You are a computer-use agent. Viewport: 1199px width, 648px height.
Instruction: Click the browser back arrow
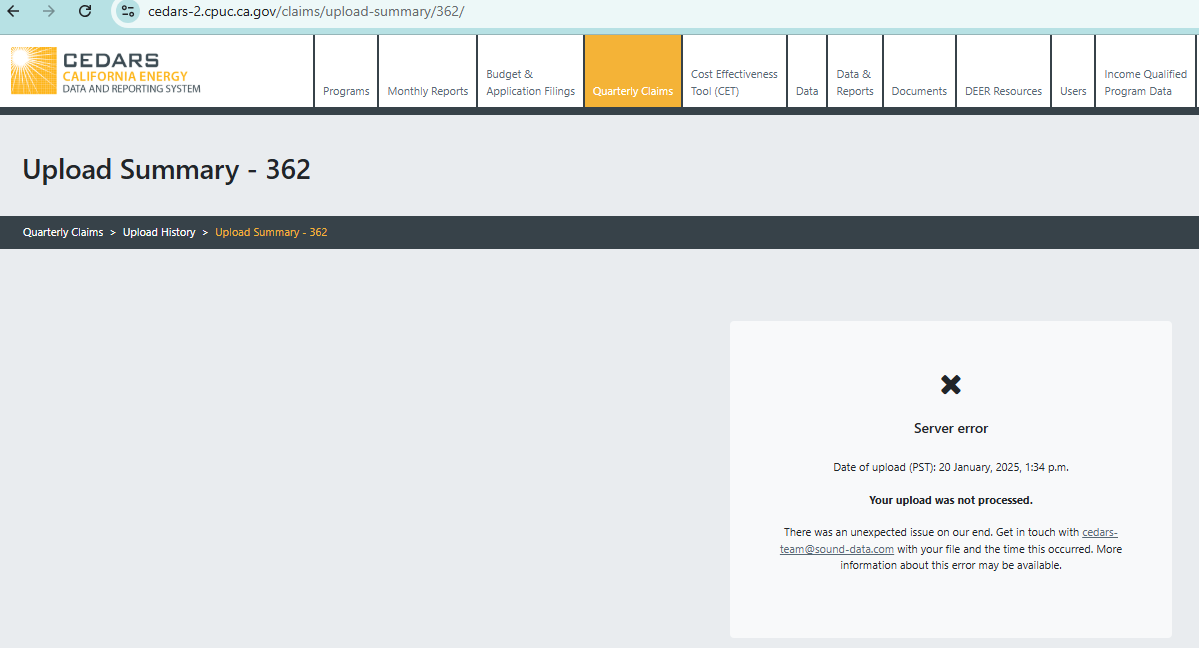point(14,11)
